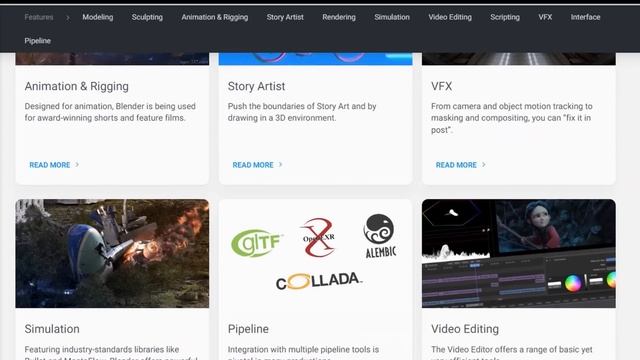Click the COLLADA logo

(319, 281)
